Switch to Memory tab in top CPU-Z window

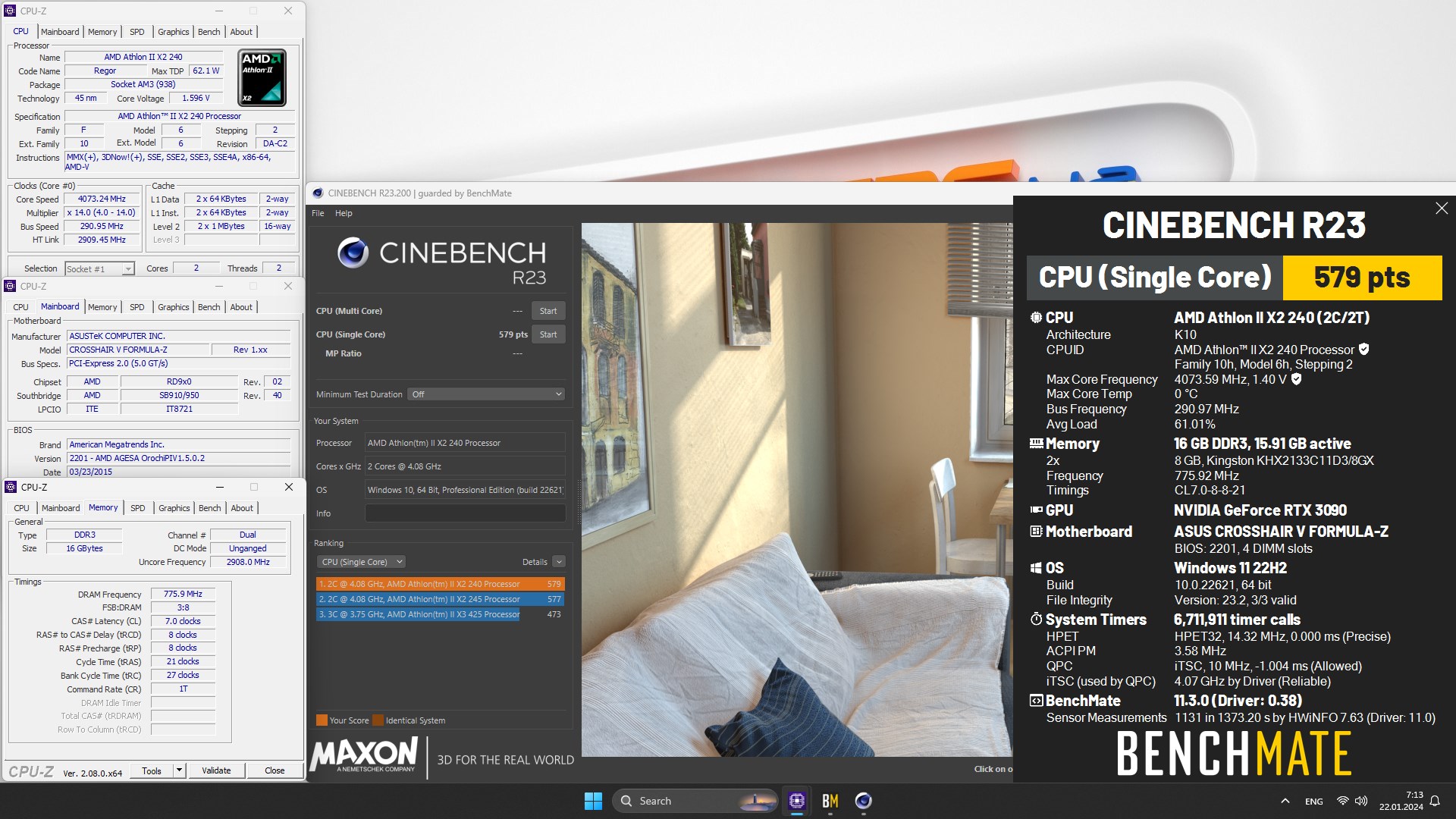pyautogui.click(x=102, y=32)
